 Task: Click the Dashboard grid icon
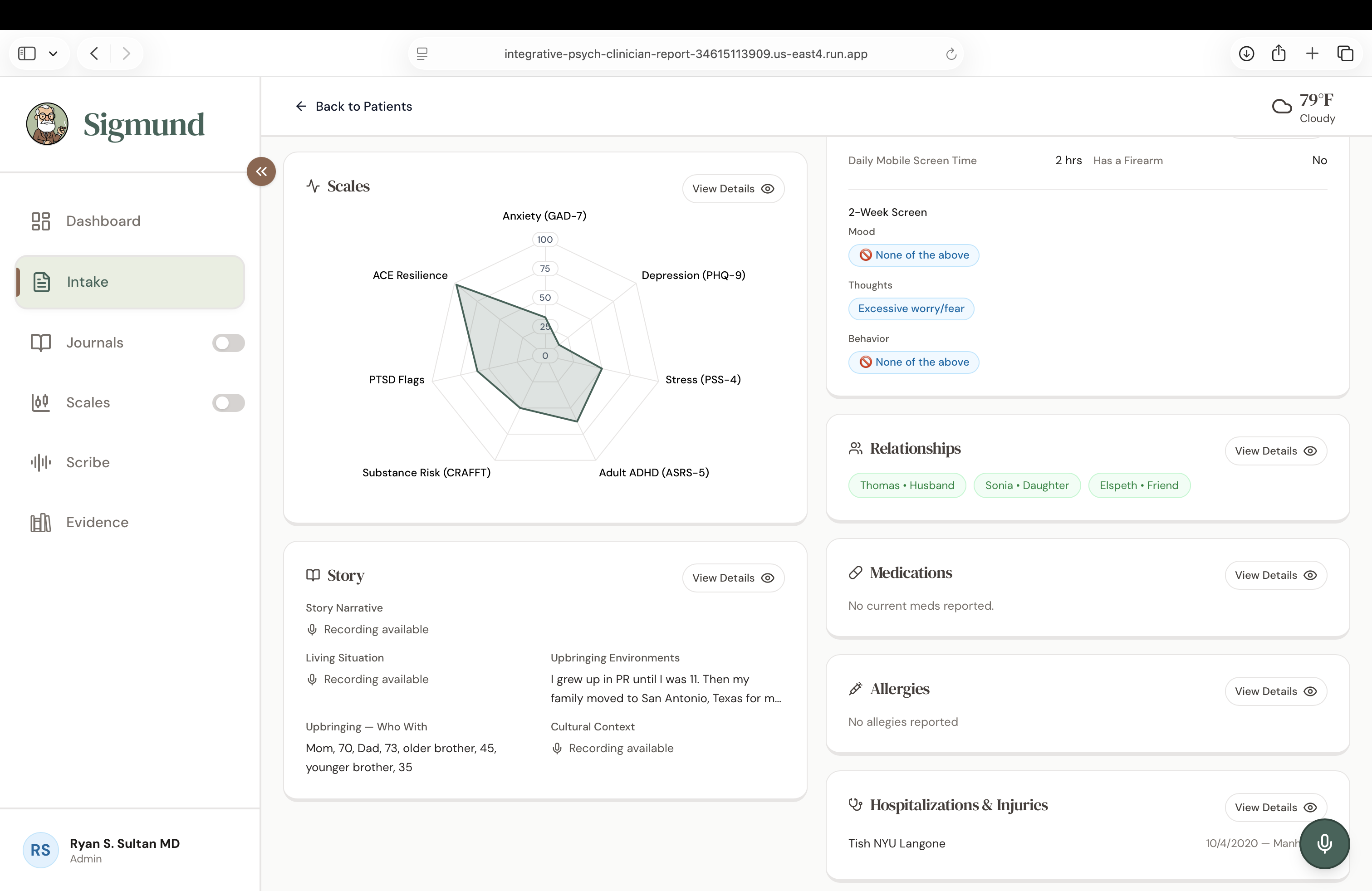point(40,221)
